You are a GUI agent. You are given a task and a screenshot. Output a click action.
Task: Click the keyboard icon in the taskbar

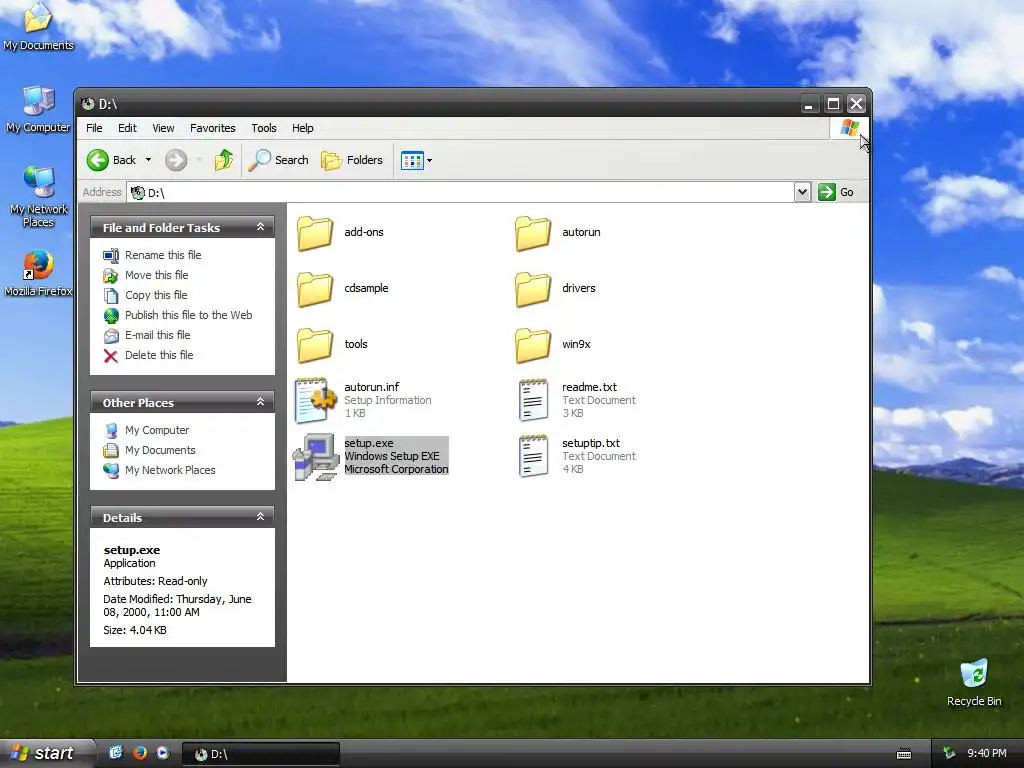tap(904, 754)
